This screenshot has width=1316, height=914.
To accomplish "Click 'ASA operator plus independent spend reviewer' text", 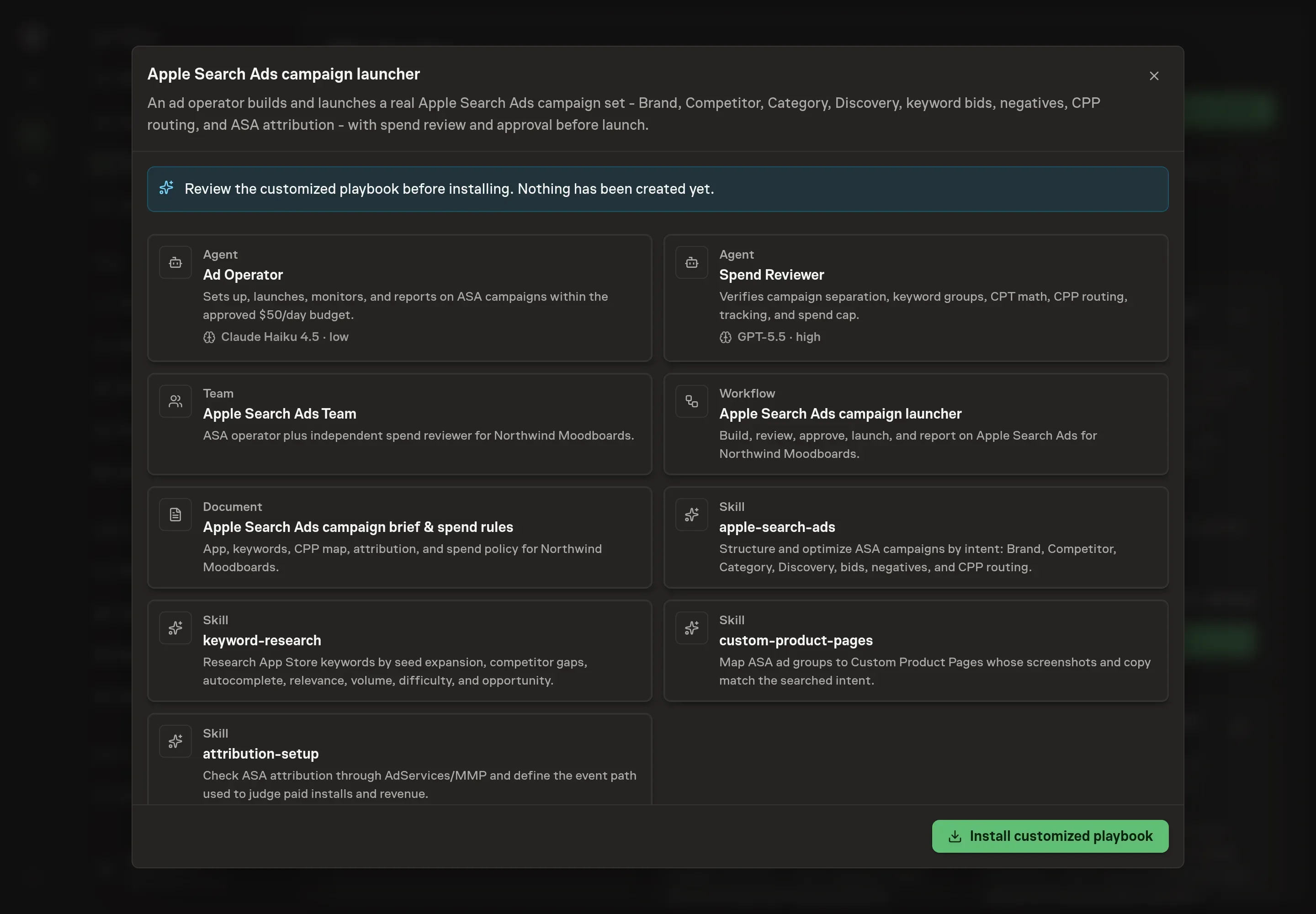I will pos(418,435).
